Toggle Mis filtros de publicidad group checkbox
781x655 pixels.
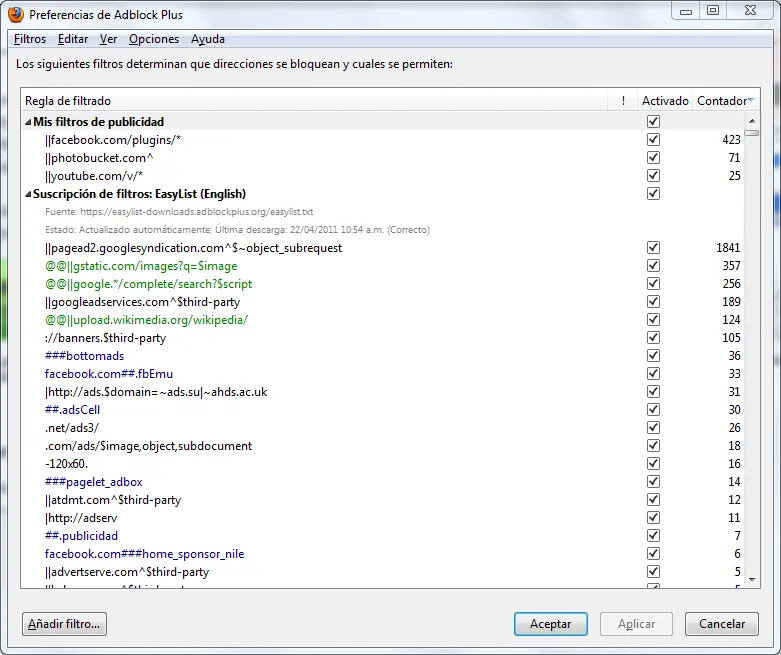pyautogui.click(x=653, y=122)
